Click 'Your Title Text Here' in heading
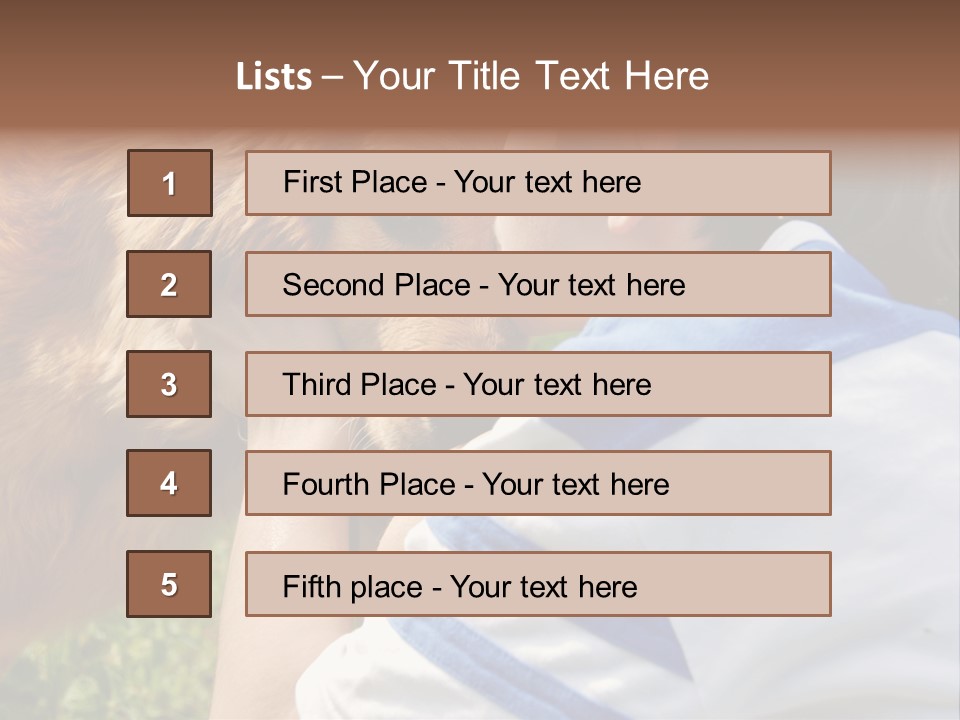 (x=531, y=76)
